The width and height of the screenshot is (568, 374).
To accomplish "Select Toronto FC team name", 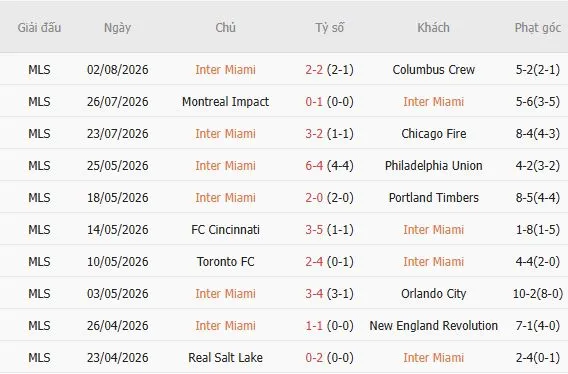I will coord(225,262).
